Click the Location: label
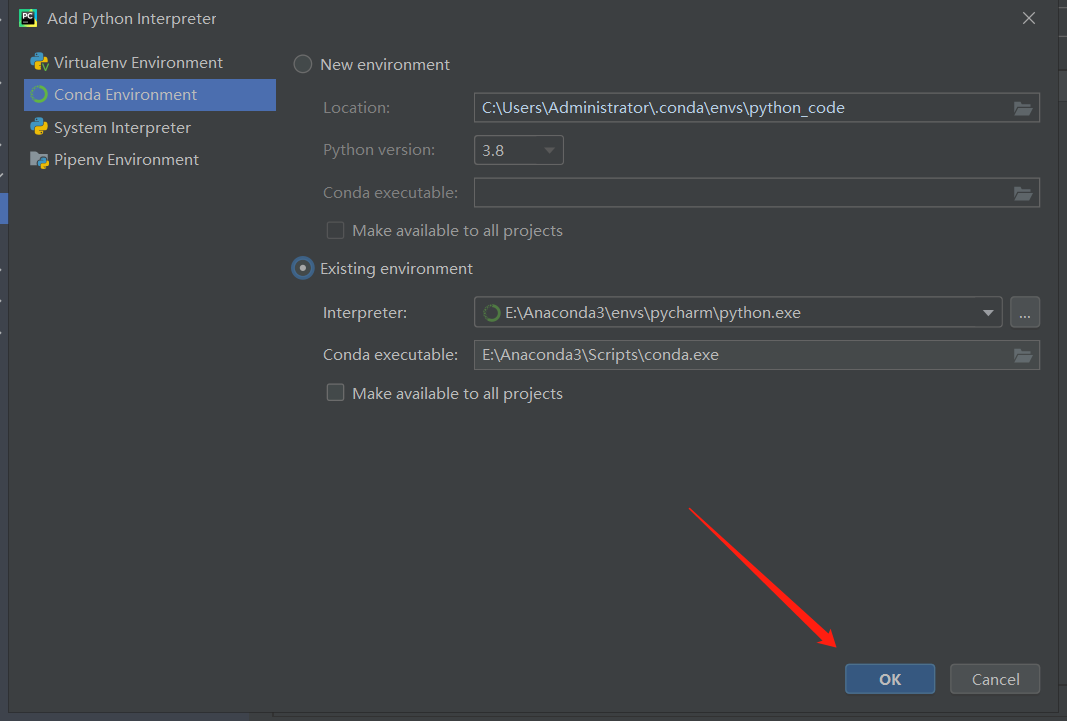The height and width of the screenshot is (721, 1067). [x=357, y=107]
